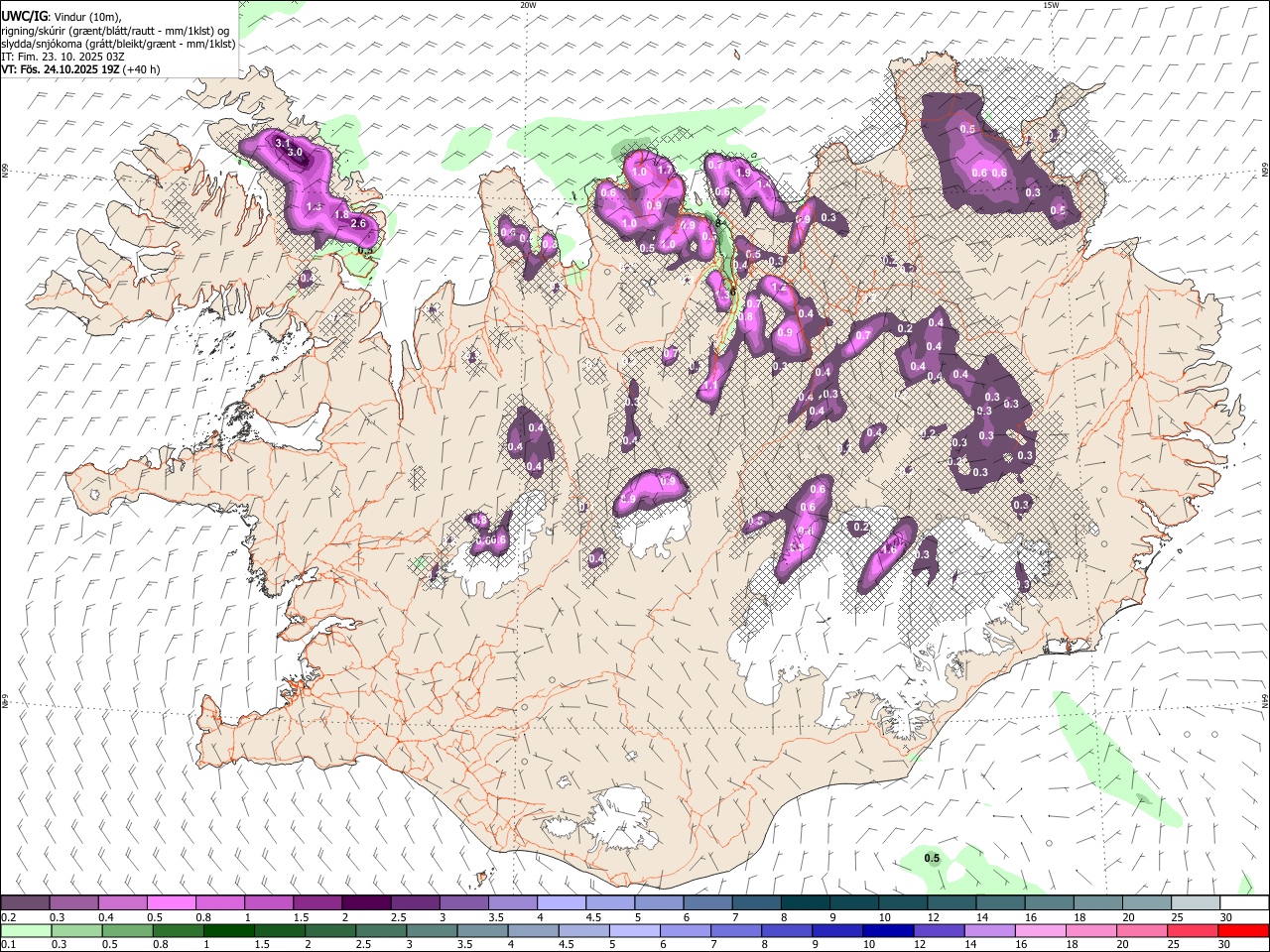Click the 'UWC/IG' title text
The height and width of the screenshot is (952, 1270).
tap(24, 15)
